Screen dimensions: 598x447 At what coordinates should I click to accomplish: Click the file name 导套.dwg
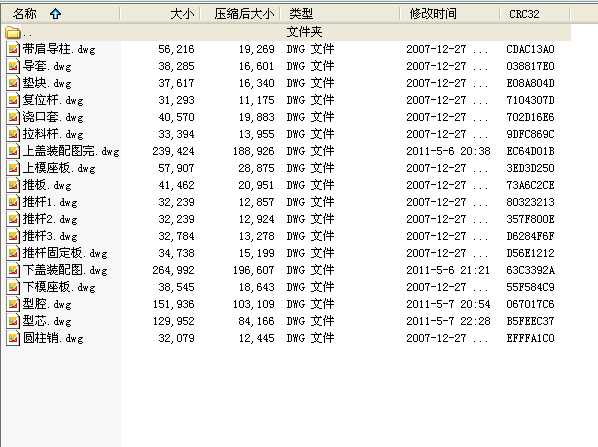click(x=47, y=66)
